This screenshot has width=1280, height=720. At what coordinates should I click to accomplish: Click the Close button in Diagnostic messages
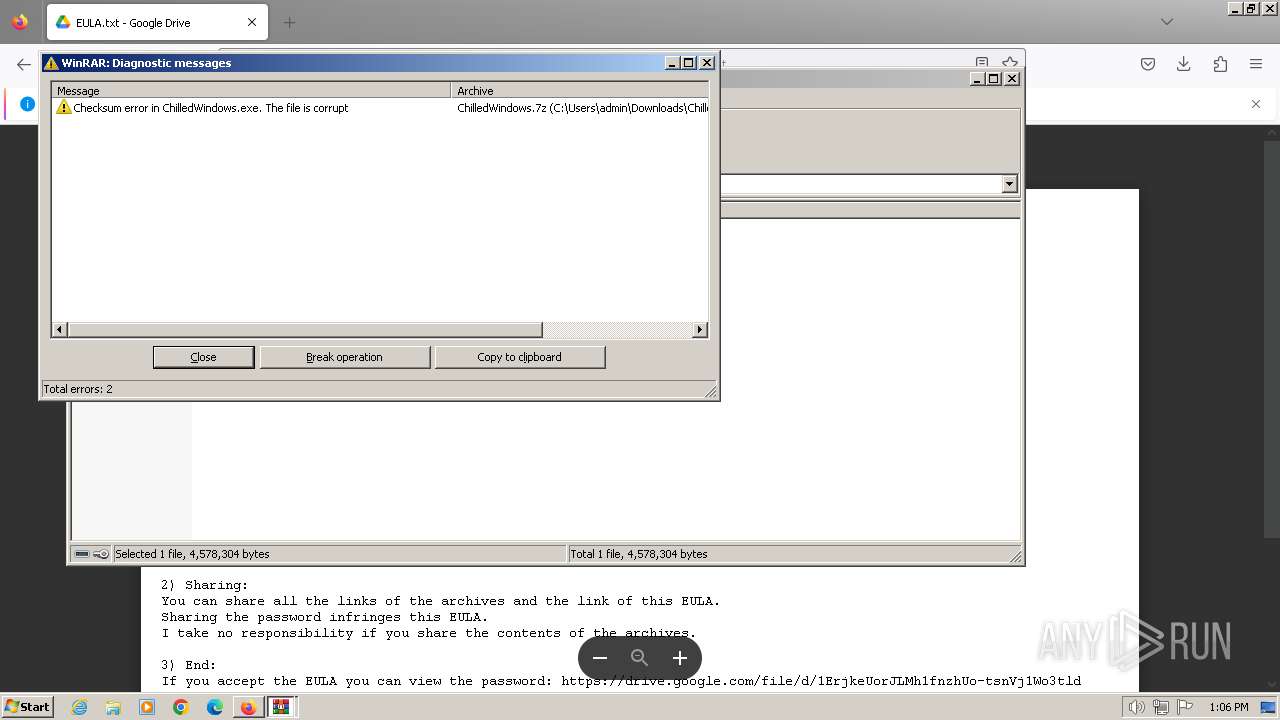tap(203, 357)
